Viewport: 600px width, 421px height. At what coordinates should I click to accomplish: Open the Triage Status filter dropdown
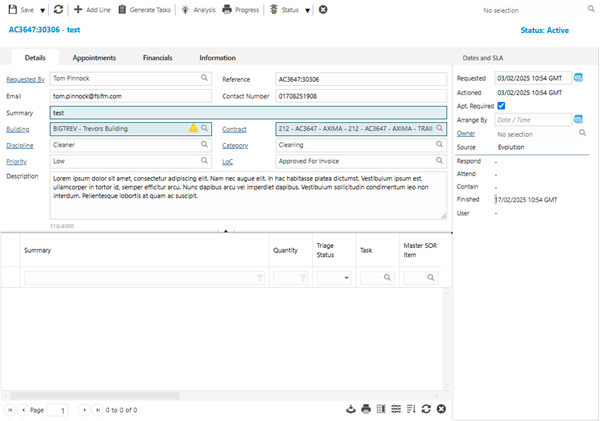point(346,277)
